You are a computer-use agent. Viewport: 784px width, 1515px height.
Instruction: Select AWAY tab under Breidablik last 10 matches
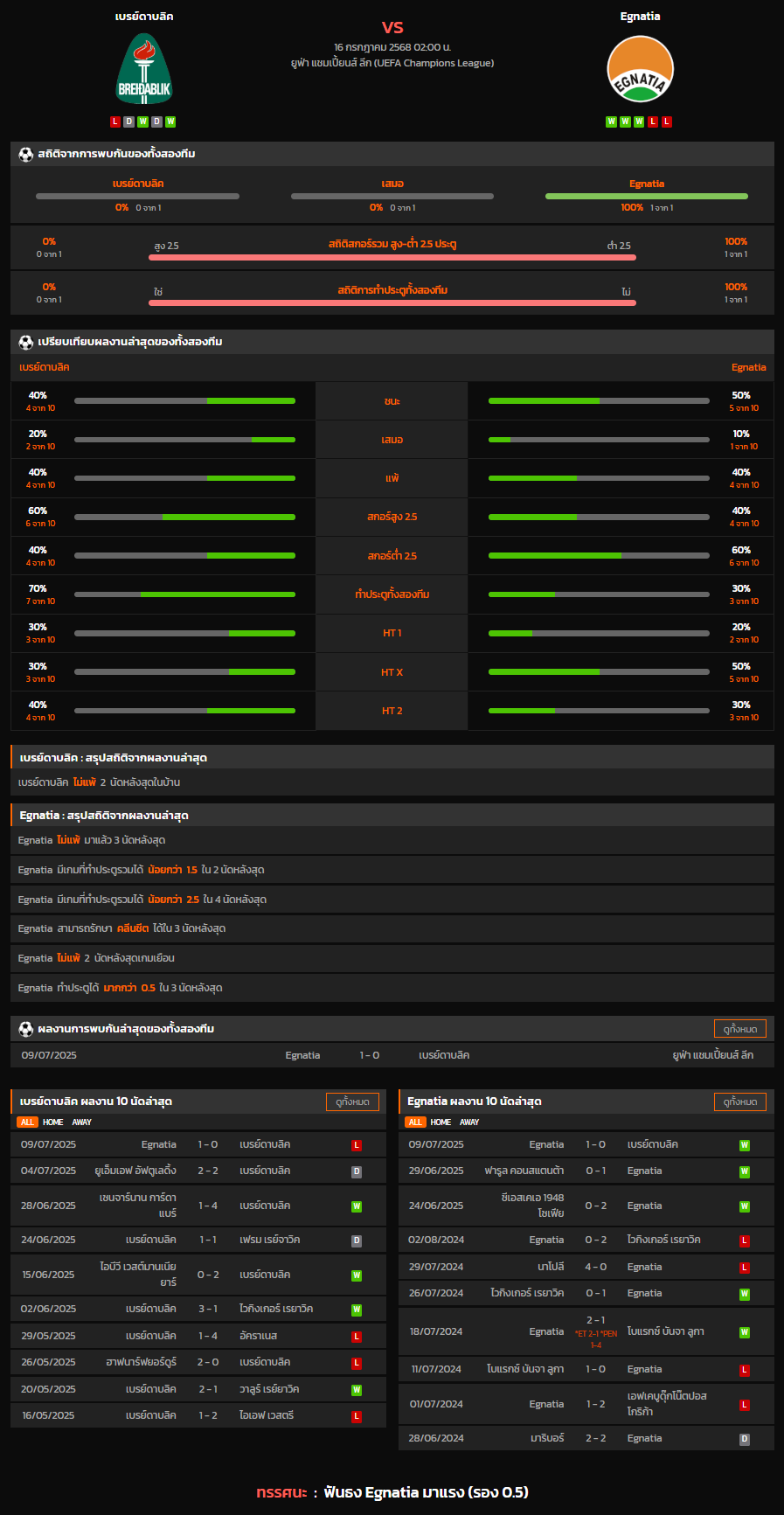pyautogui.click(x=81, y=1122)
